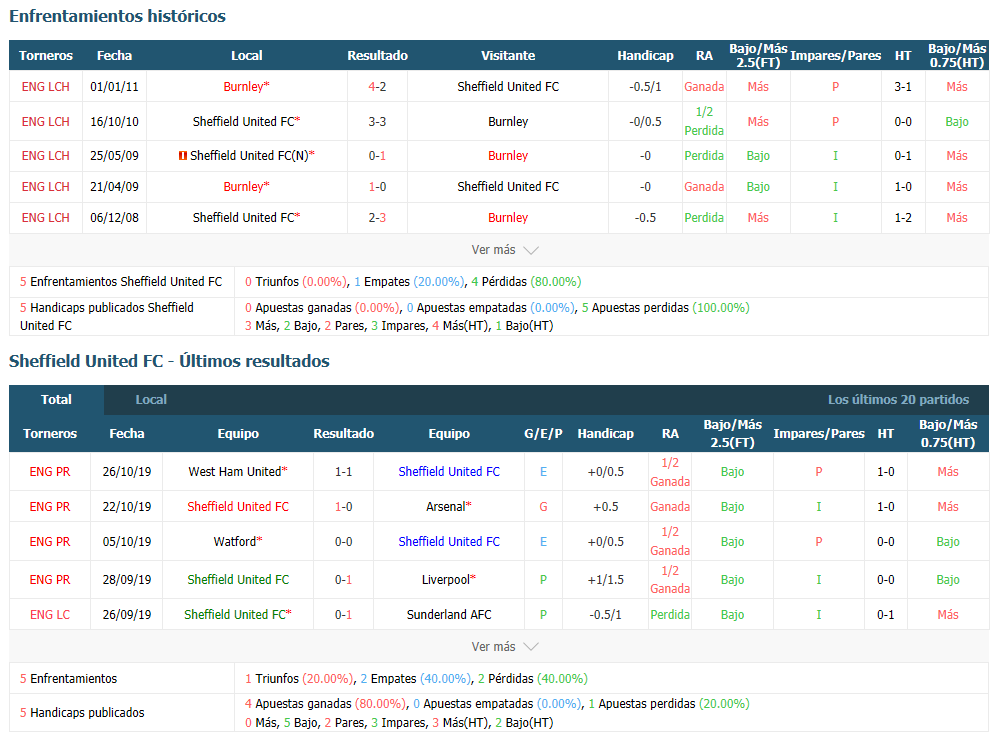Viewport: 1005px width, 737px height.
Task: Select ENG LCH tournament in 01/01/11 row
Action: click(x=46, y=87)
